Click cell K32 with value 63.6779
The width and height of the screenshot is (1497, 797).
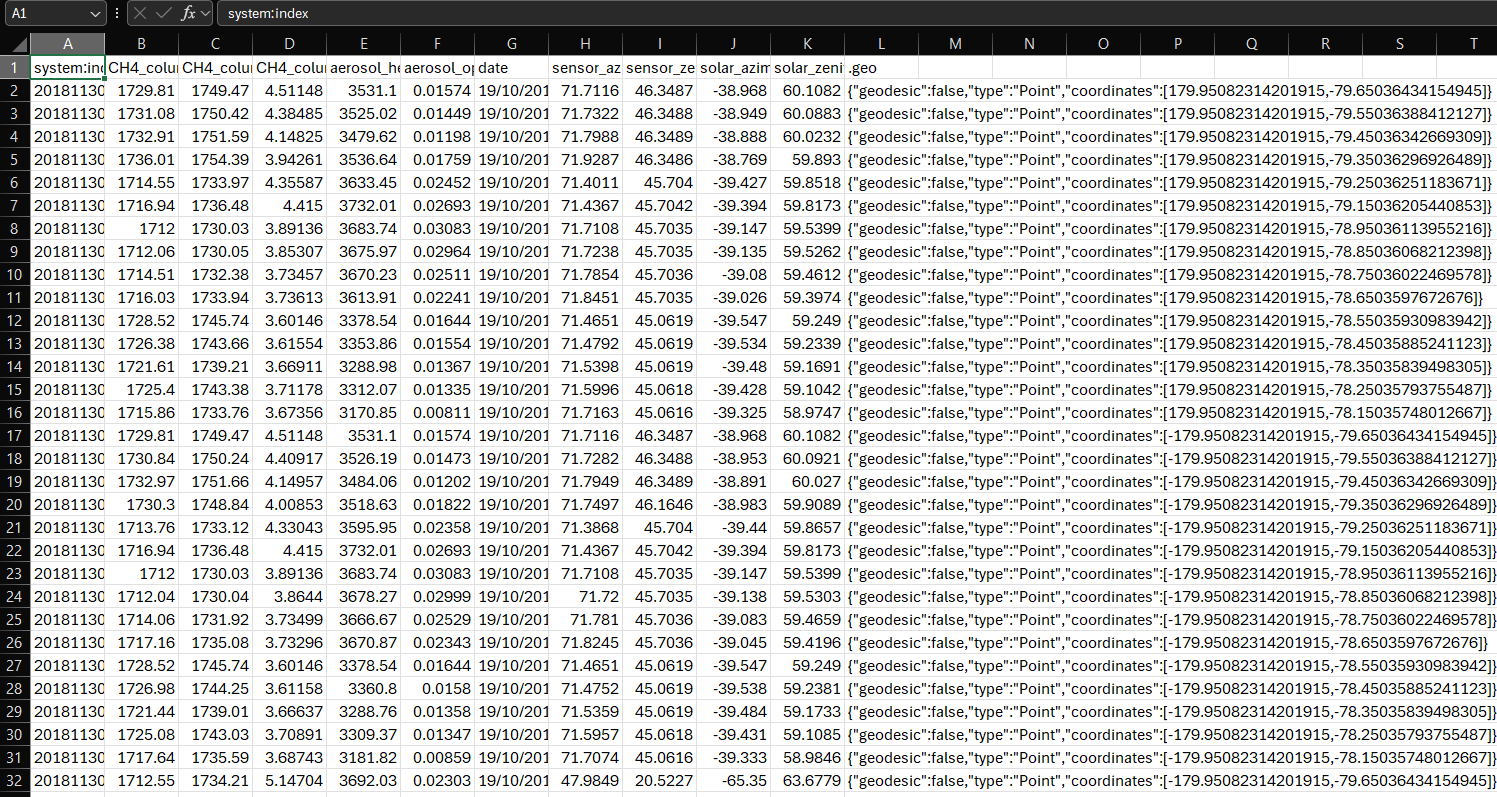pos(807,780)
